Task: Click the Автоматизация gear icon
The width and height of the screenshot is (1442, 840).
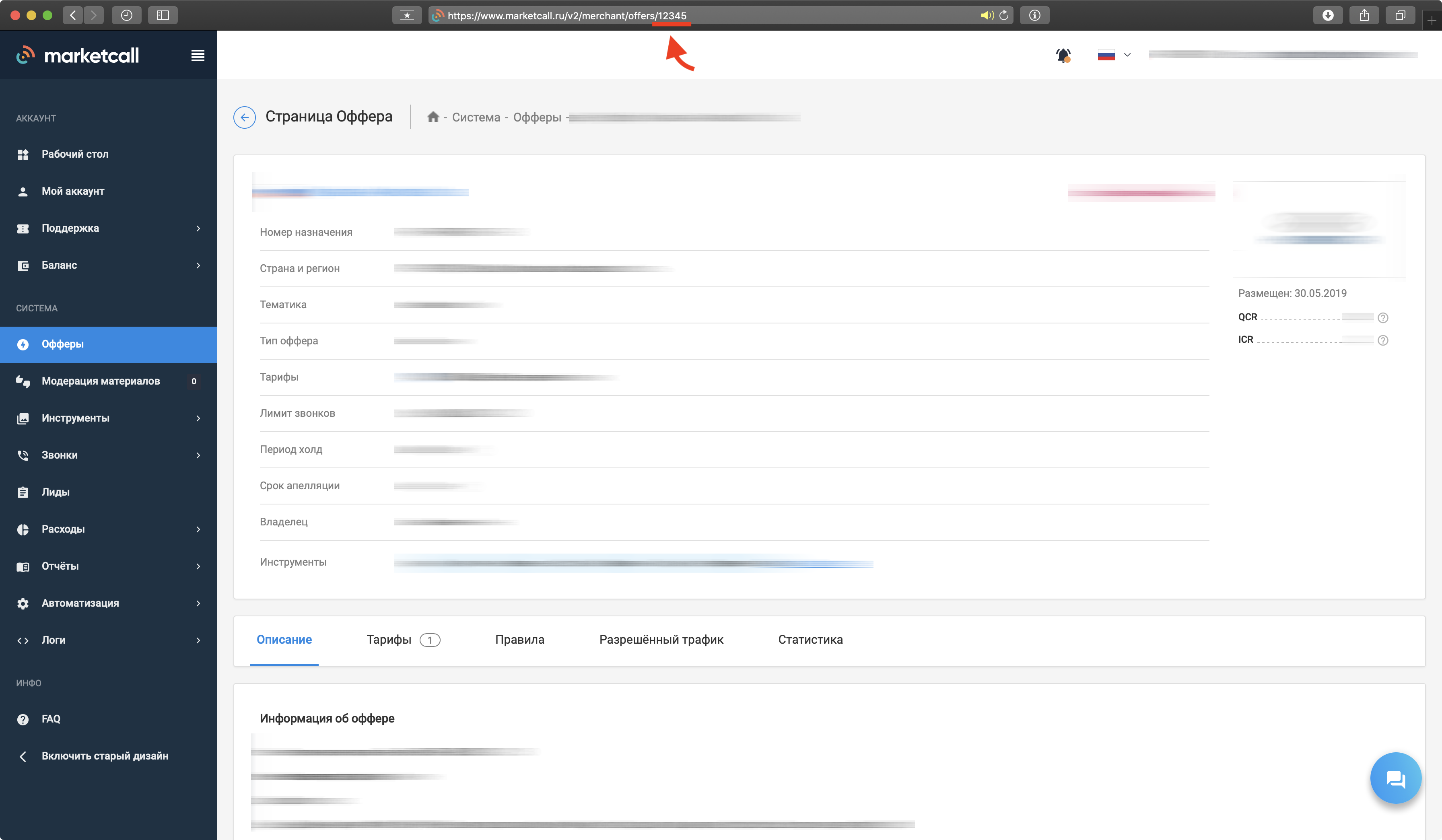Action: click(23, 604)
